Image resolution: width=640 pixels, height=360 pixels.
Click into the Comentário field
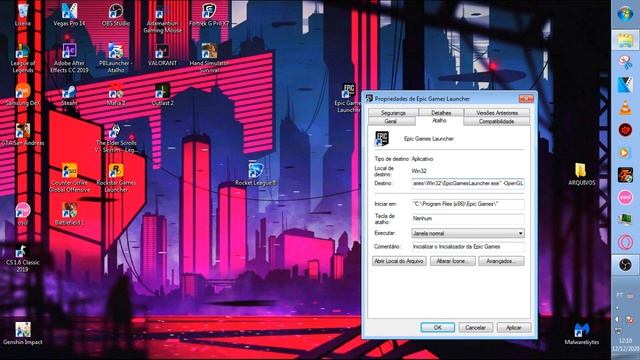click(x=468, y=247)
